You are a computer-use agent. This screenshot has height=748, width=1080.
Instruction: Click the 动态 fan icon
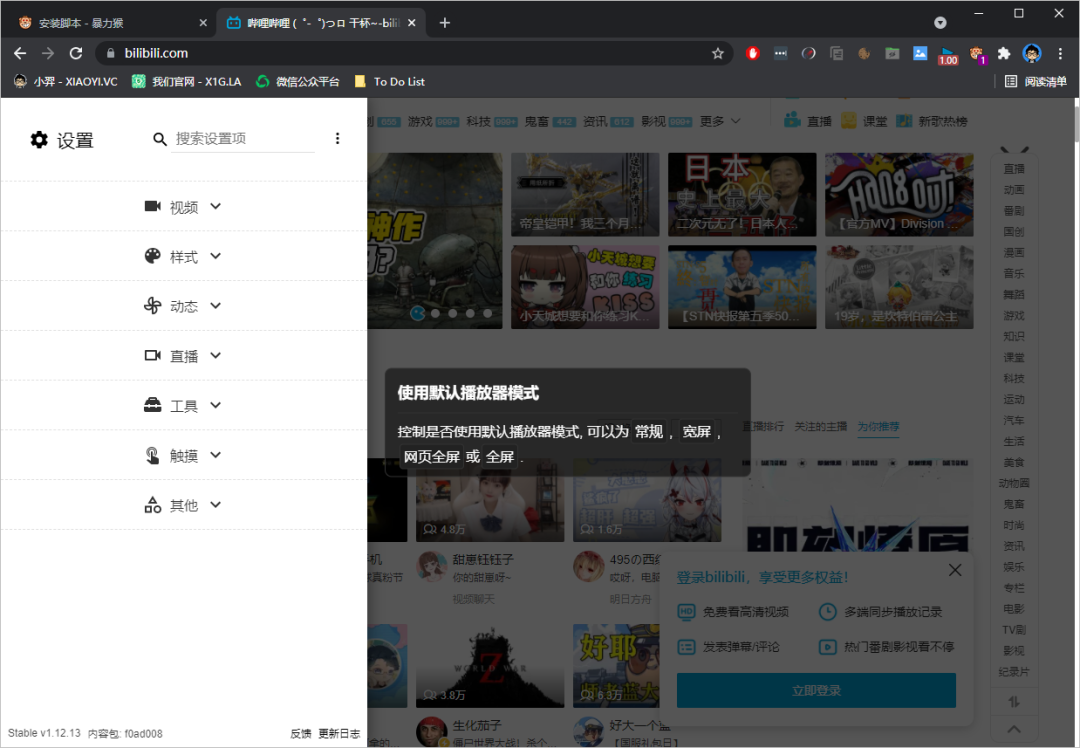(153, 306)
